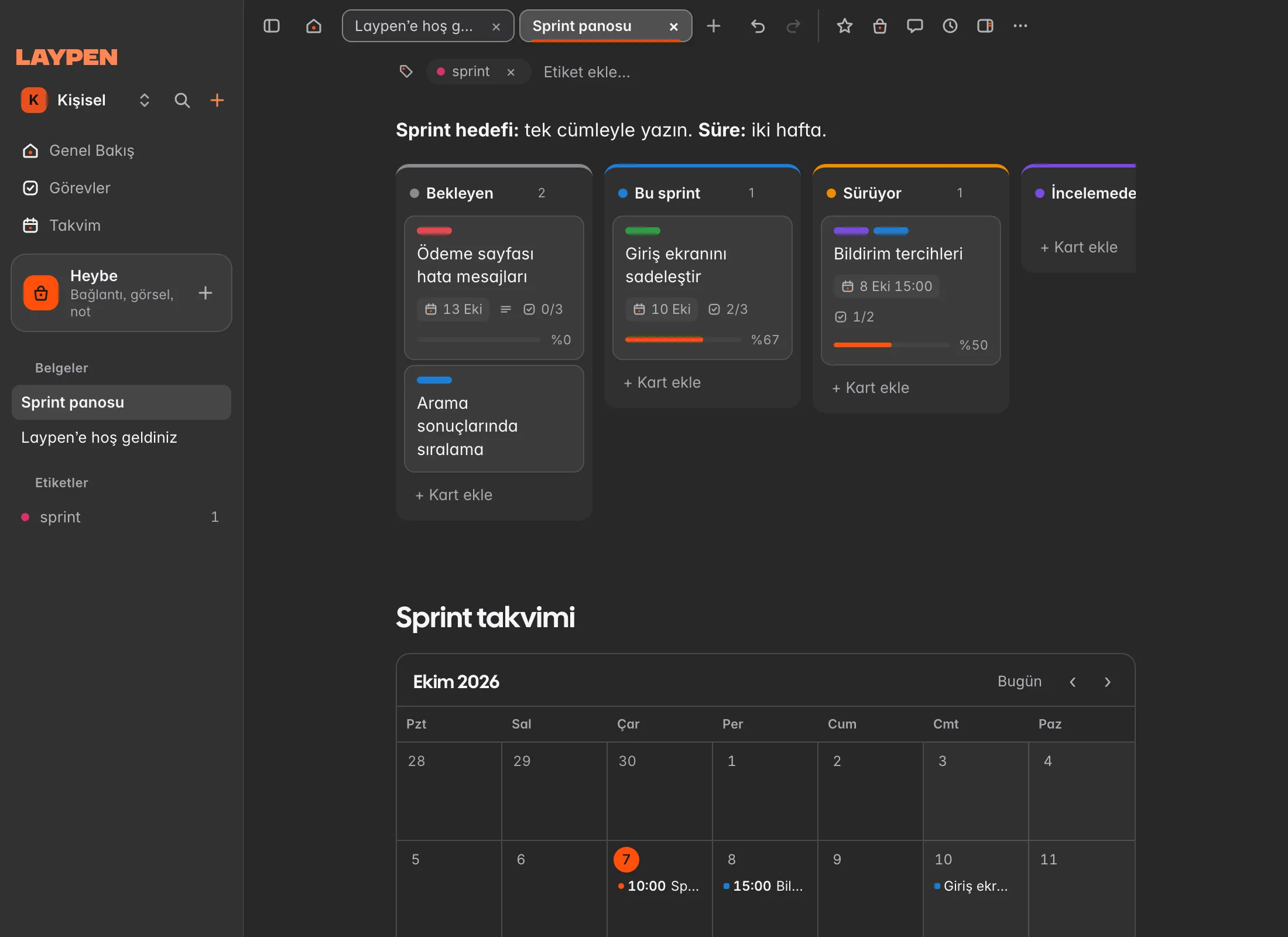Go to previous month in calendar

click(x=1073, y=682)
